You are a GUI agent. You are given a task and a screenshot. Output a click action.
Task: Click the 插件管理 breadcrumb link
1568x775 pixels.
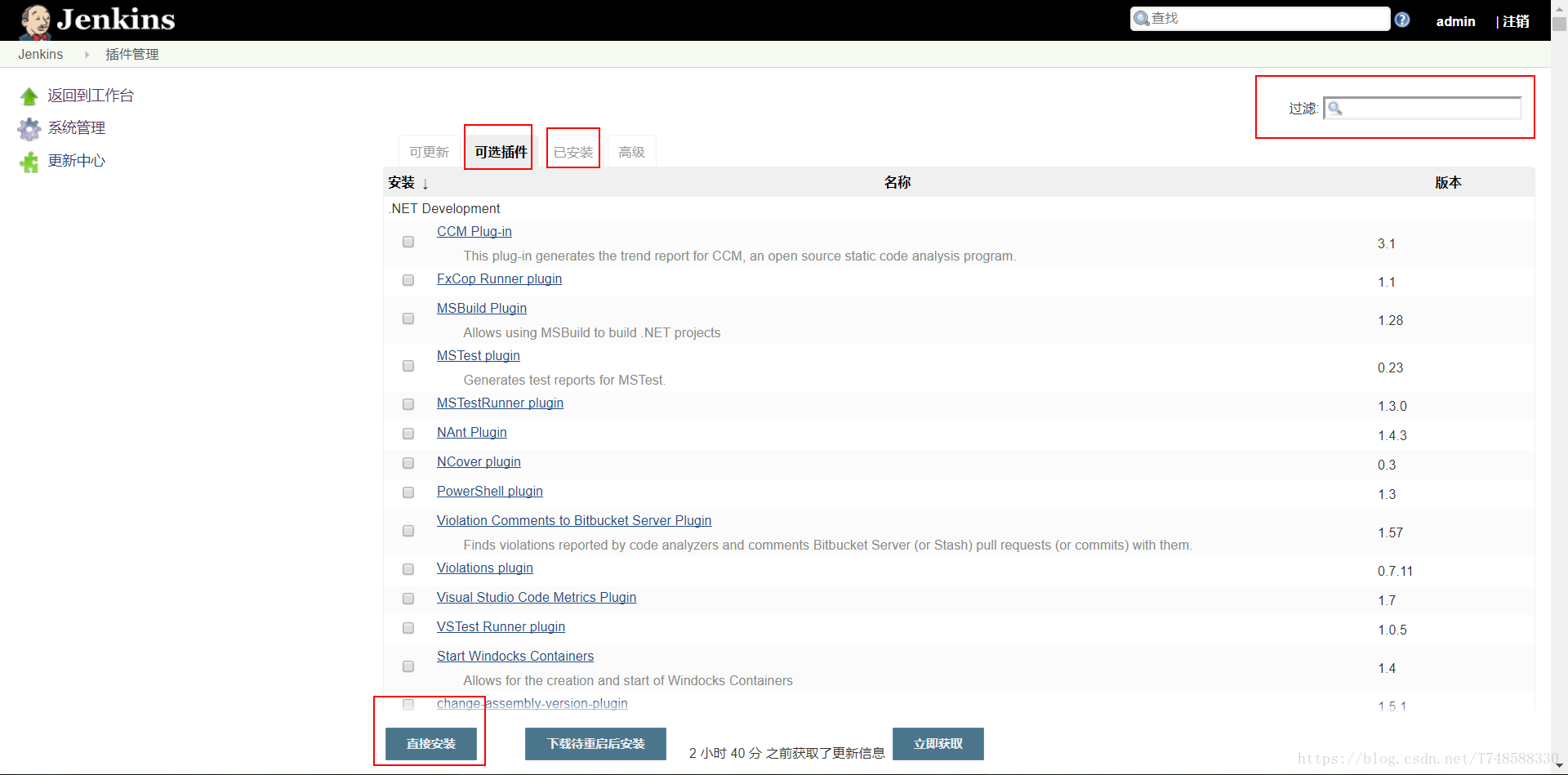coord(131,55)
